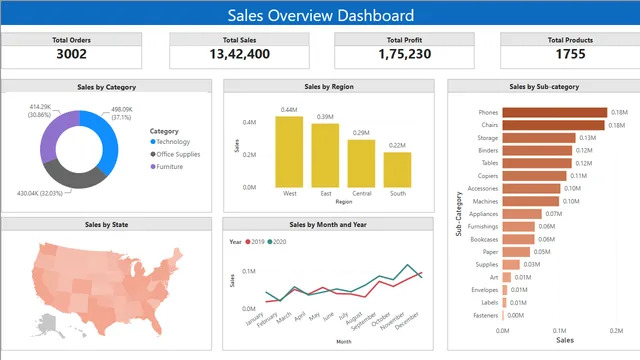Screen dimensions: 640x360
Task: Click the Sales by Category title
Action: click(107, 87)
